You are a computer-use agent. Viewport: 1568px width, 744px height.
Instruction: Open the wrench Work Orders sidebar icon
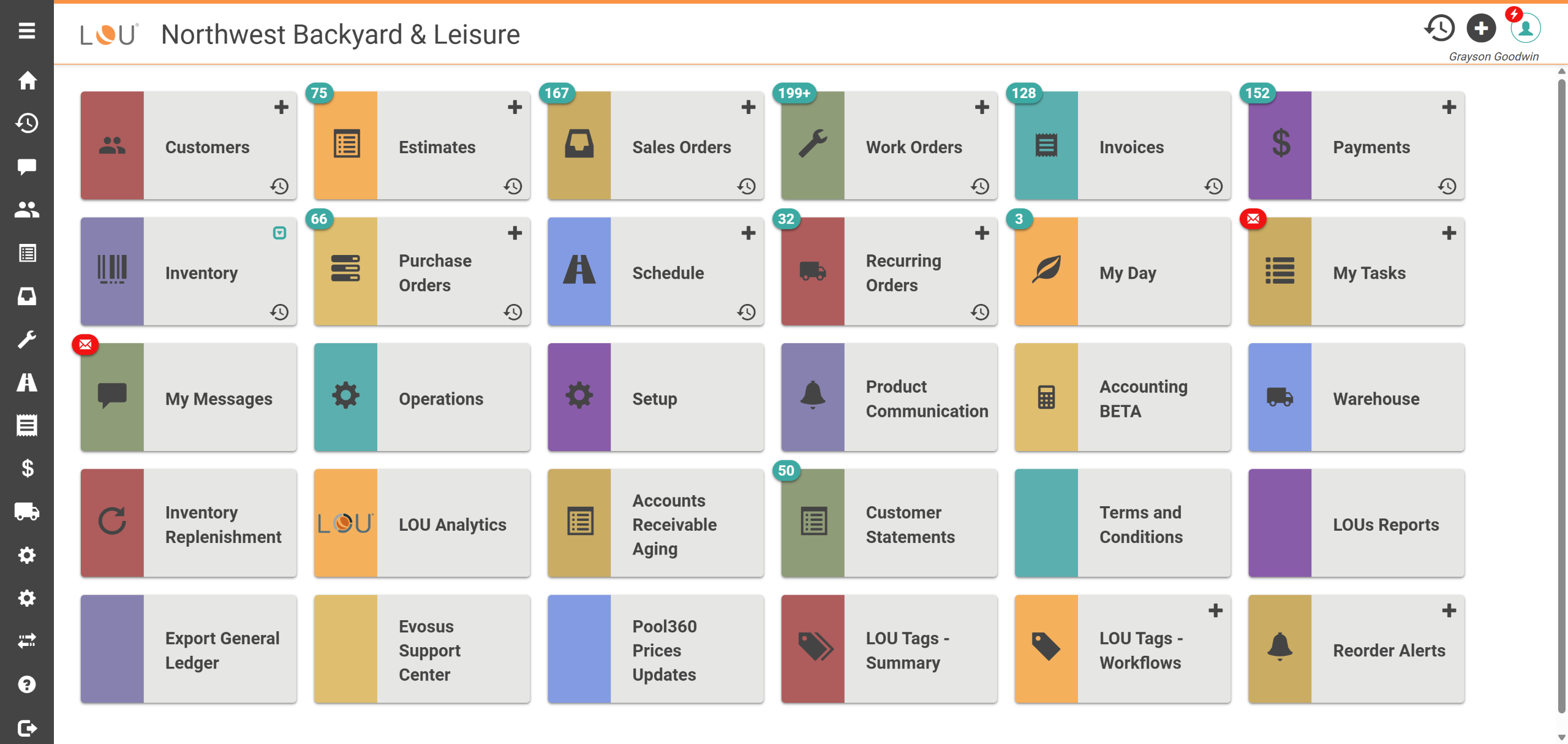click(26, 339)
